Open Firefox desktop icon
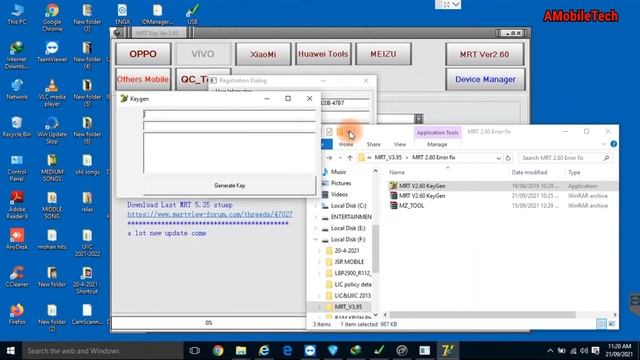 click(17, 314)
